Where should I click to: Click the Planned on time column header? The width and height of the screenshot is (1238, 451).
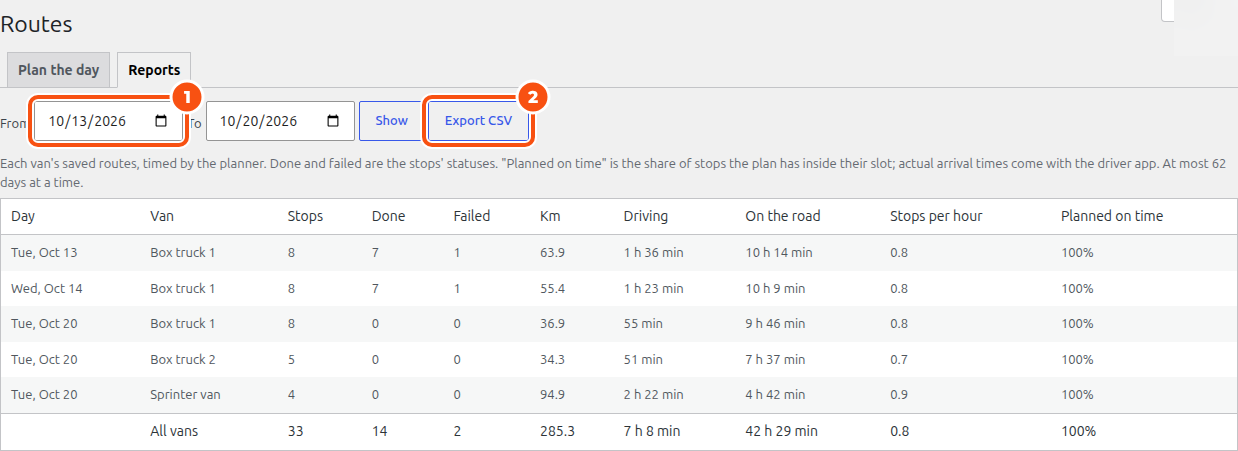pos(1112,216)
